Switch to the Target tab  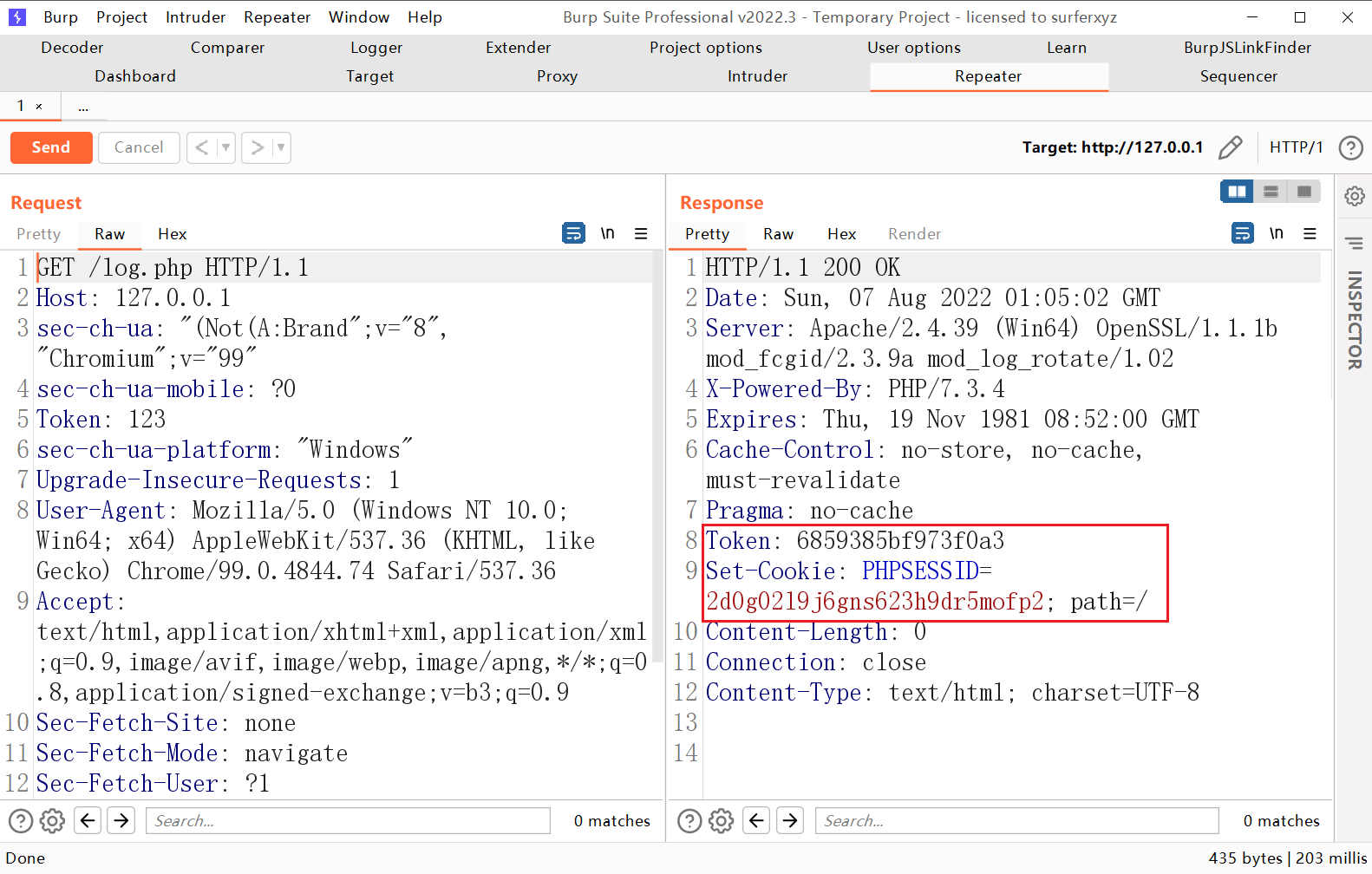pyautogui.click(x=370, y=76)
